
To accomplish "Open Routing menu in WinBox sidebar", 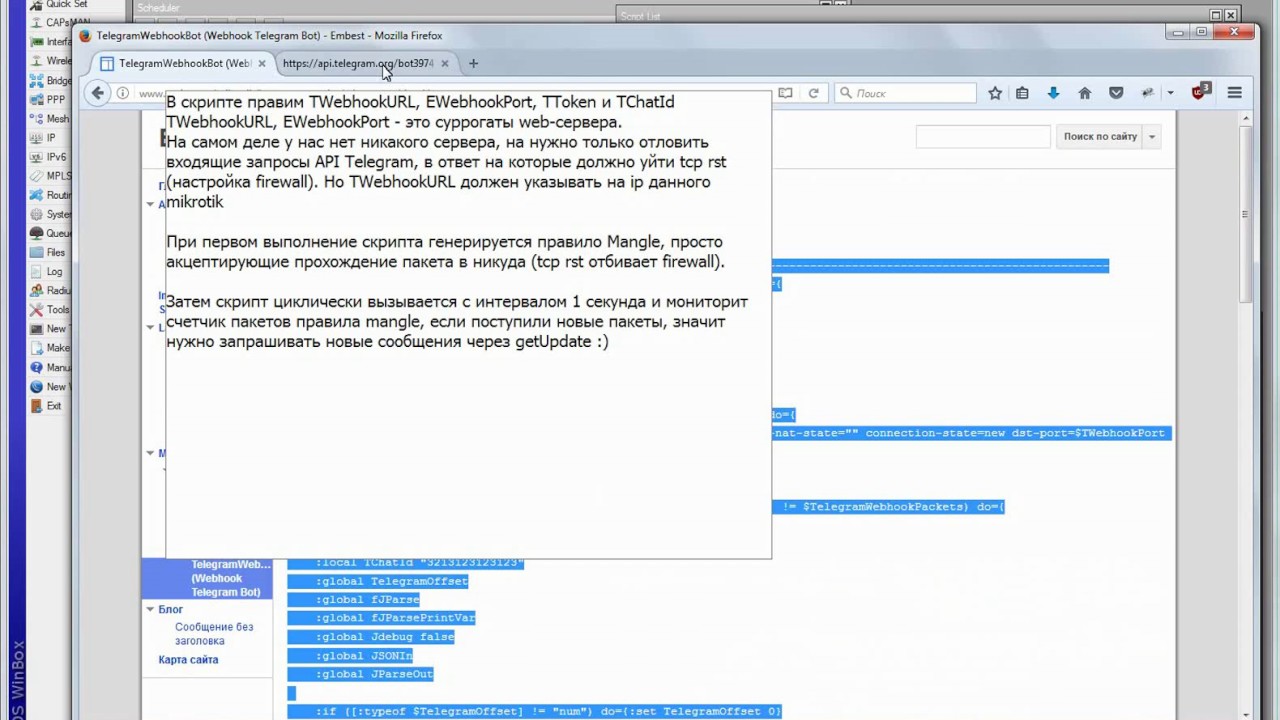I will tap(50, 195).
